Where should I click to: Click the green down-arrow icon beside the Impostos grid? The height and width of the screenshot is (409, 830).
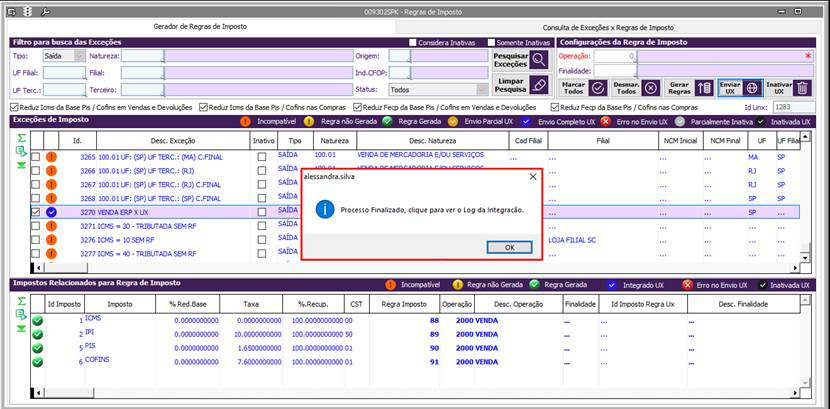pyautogui.click(x=21, y=329)
